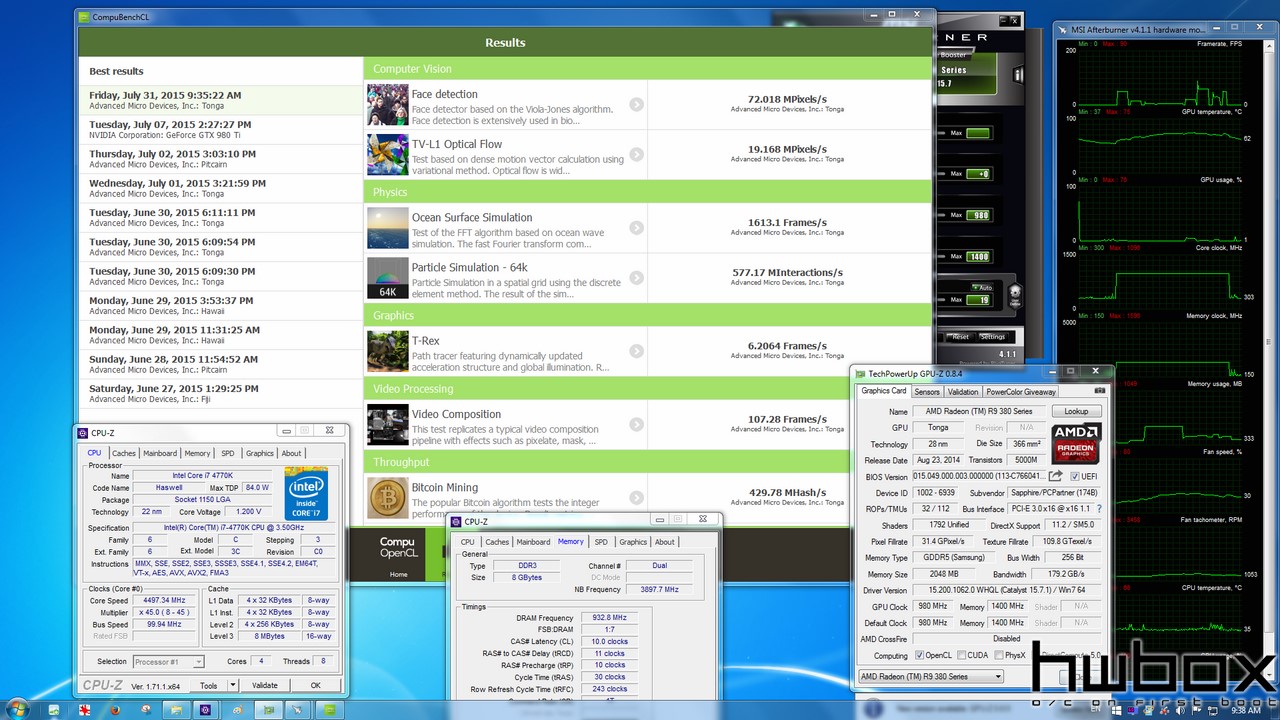Click the CPU-Z Tools button
The height and width of the screenshot is (720, 1280).
(208, 685)
